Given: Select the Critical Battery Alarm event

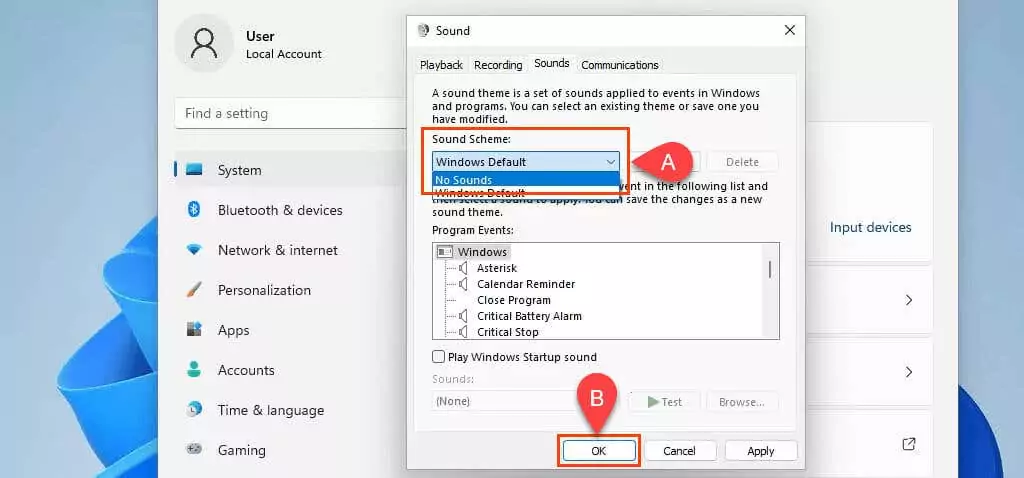Looking at the screenshot, I should click(529, 316).
